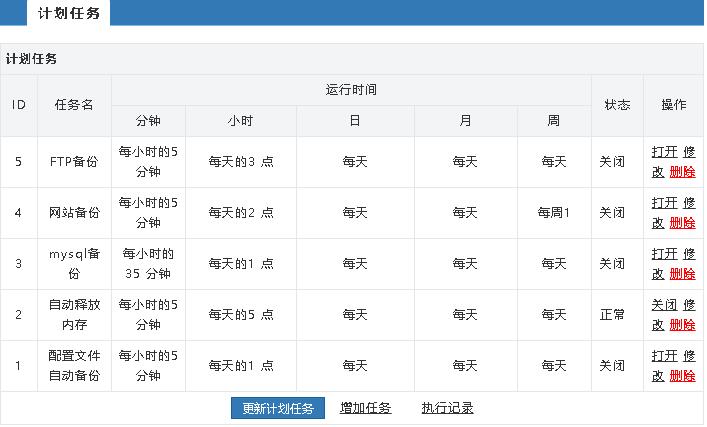
Task: Click 关闭 for the 自动释放内存 task
Action: [664, 305]
